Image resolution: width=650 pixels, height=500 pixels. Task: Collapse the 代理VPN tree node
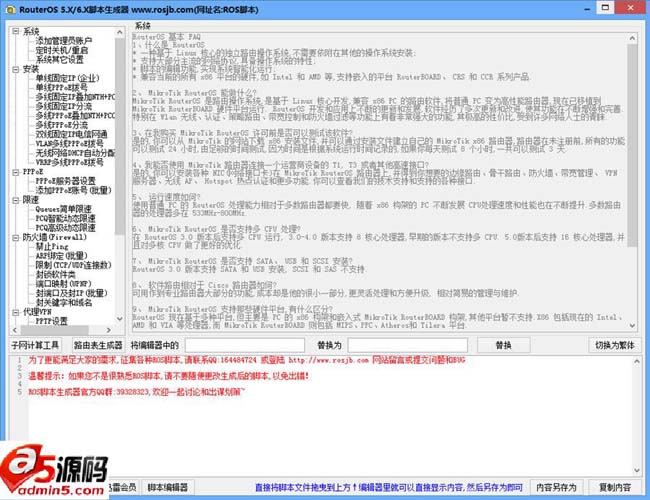pyautogui.click(x=16, y=312)
